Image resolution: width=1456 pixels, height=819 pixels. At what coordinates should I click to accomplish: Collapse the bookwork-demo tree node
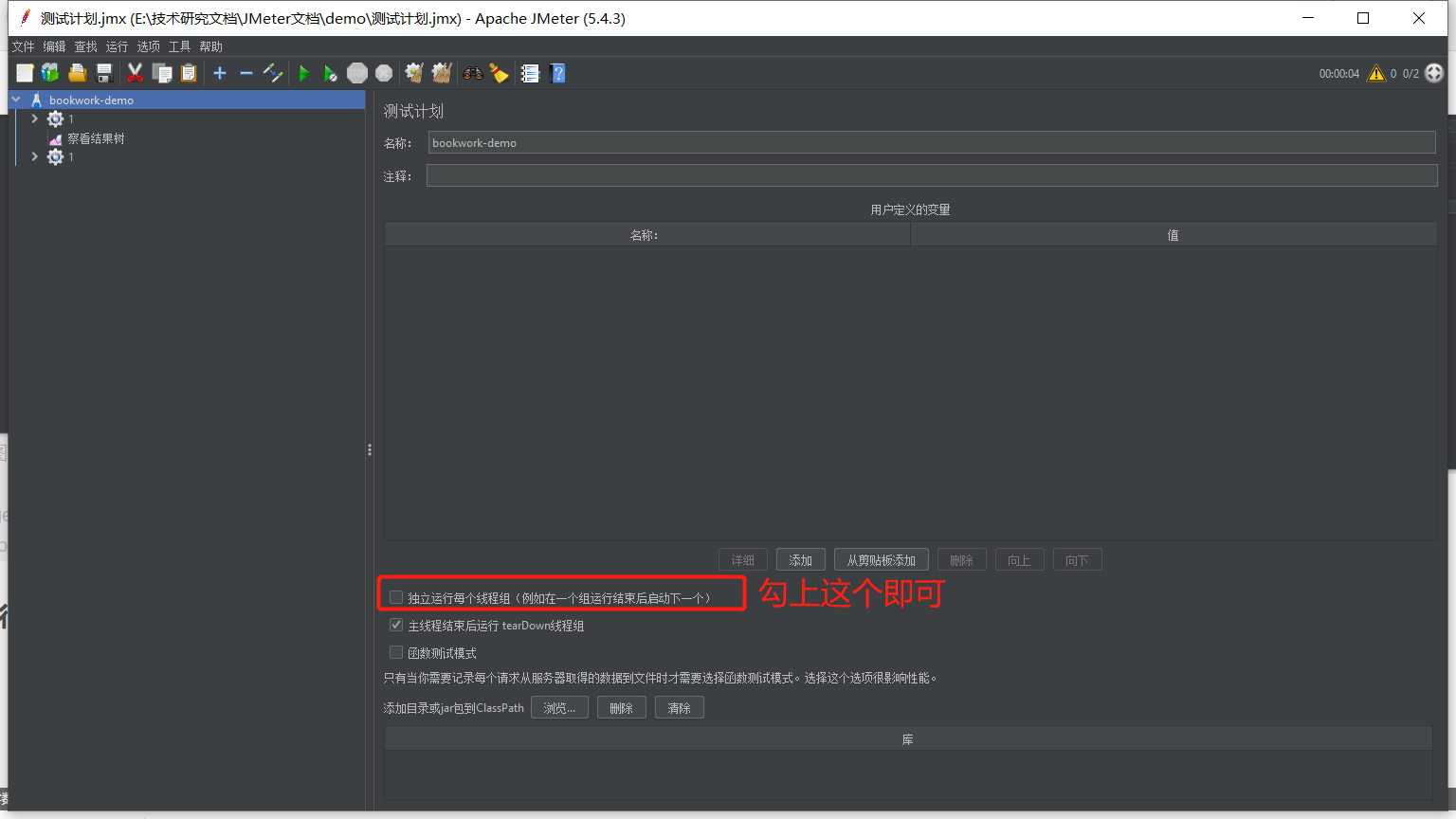coord(16,100)
